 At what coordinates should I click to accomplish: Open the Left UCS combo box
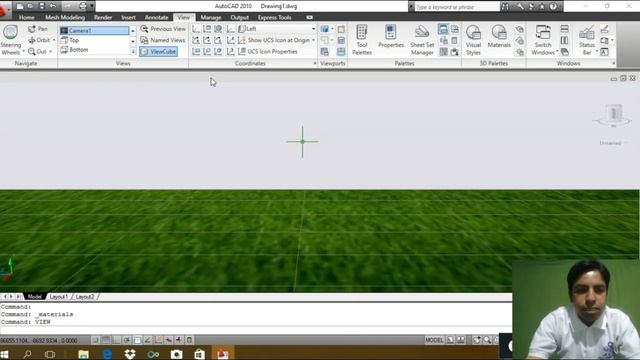click(x=277, y=29)
